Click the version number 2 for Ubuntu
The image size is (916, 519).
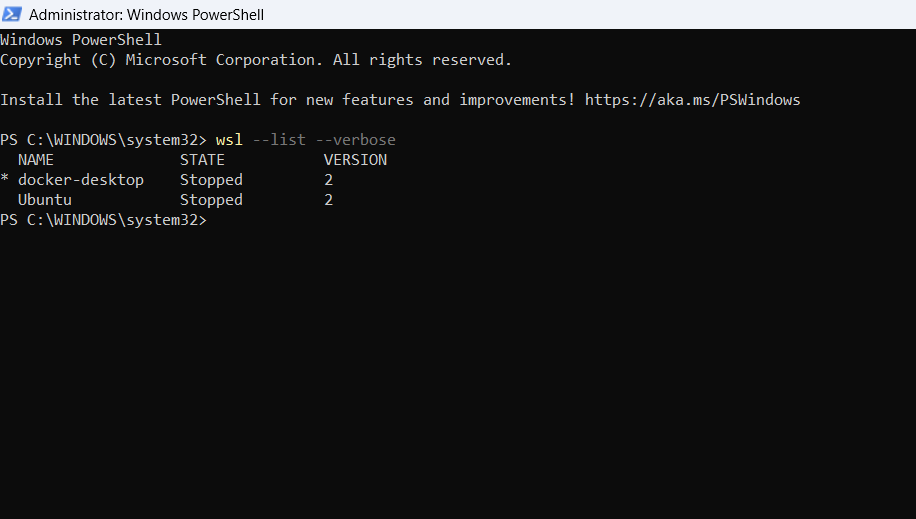pos(328,200)
